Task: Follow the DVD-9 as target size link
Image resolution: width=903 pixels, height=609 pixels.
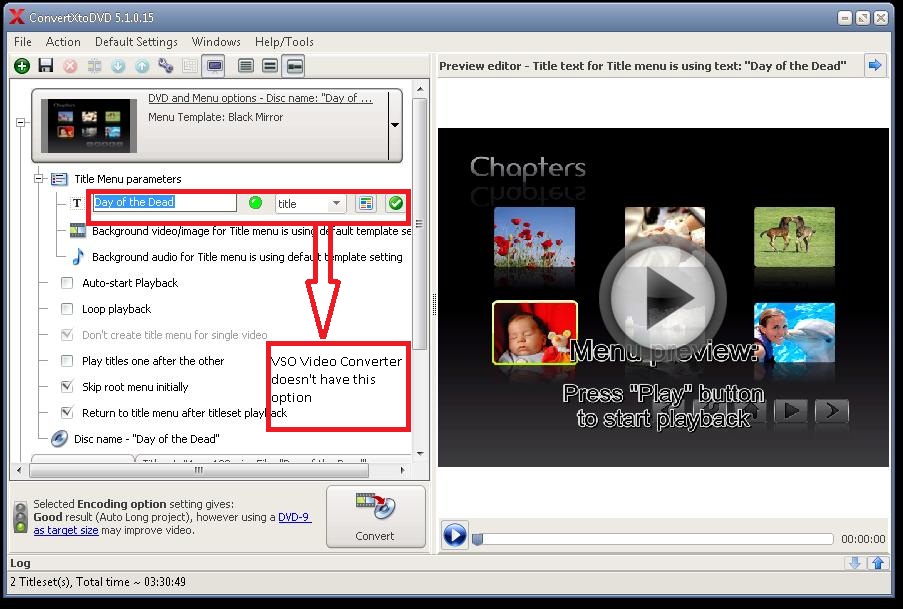Action: tap(172, 523)
